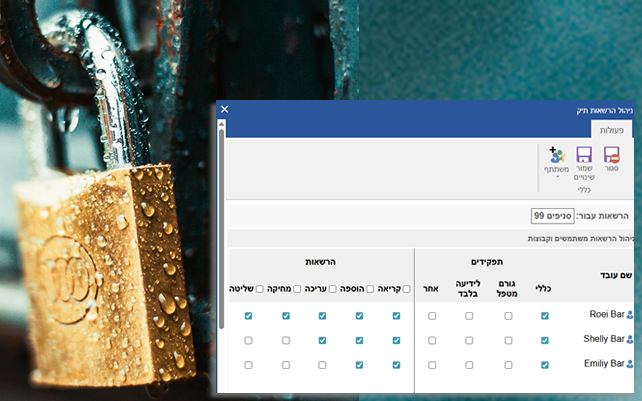The image size is (642, 401).
Task: Click the שמור שינויים save icon
Action: tap(584, 156)
